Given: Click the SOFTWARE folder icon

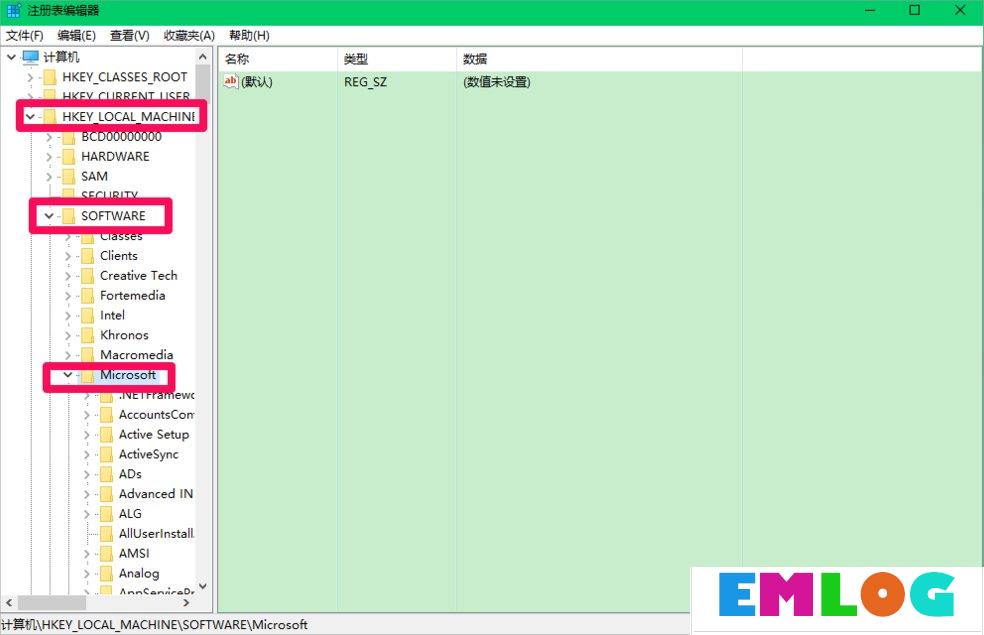Looking at the screenshot, I should (x=68, y=216).
